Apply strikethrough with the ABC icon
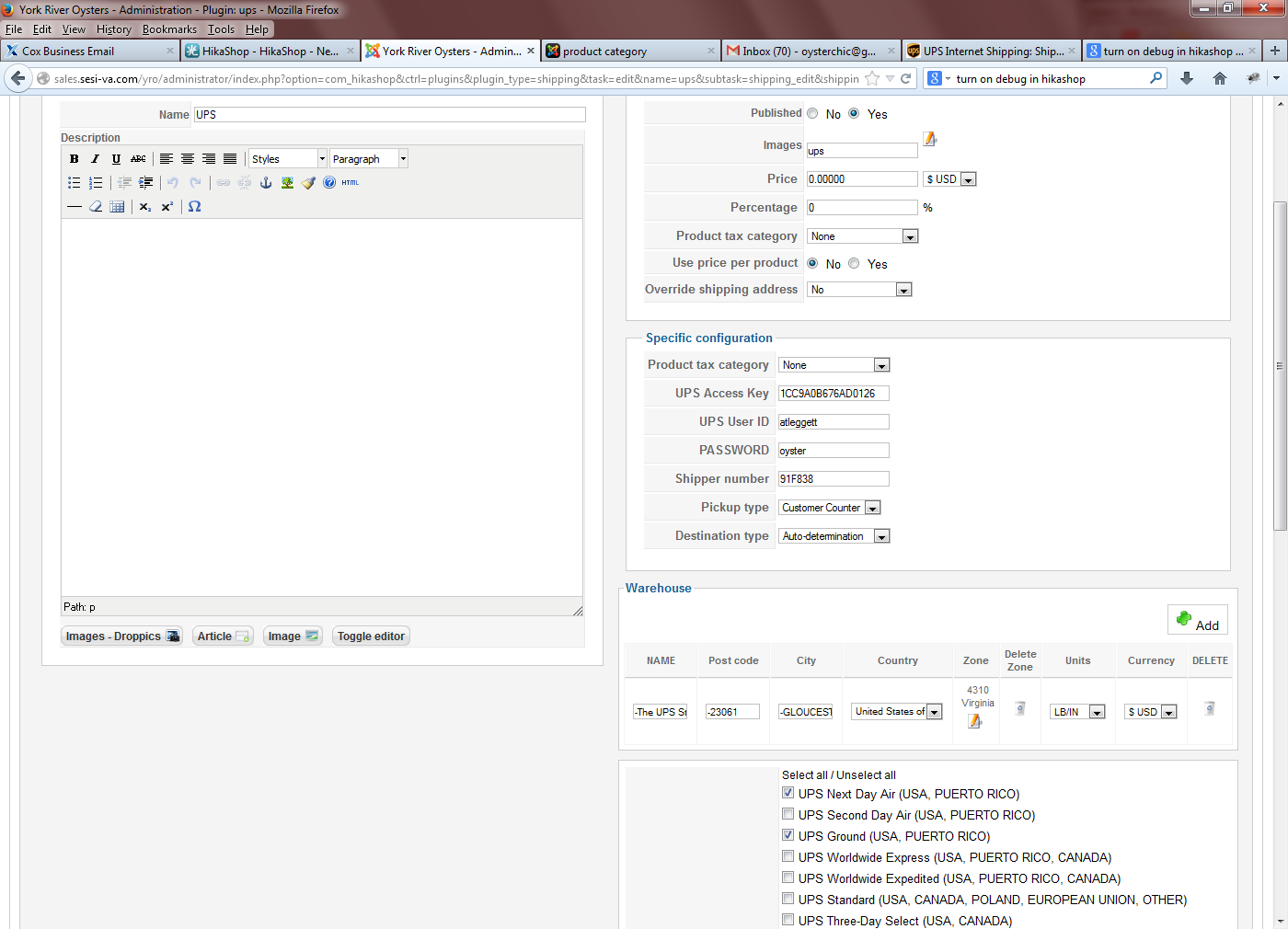Image resolution: width=1288 pixels, height=929 pixels. 138,159
